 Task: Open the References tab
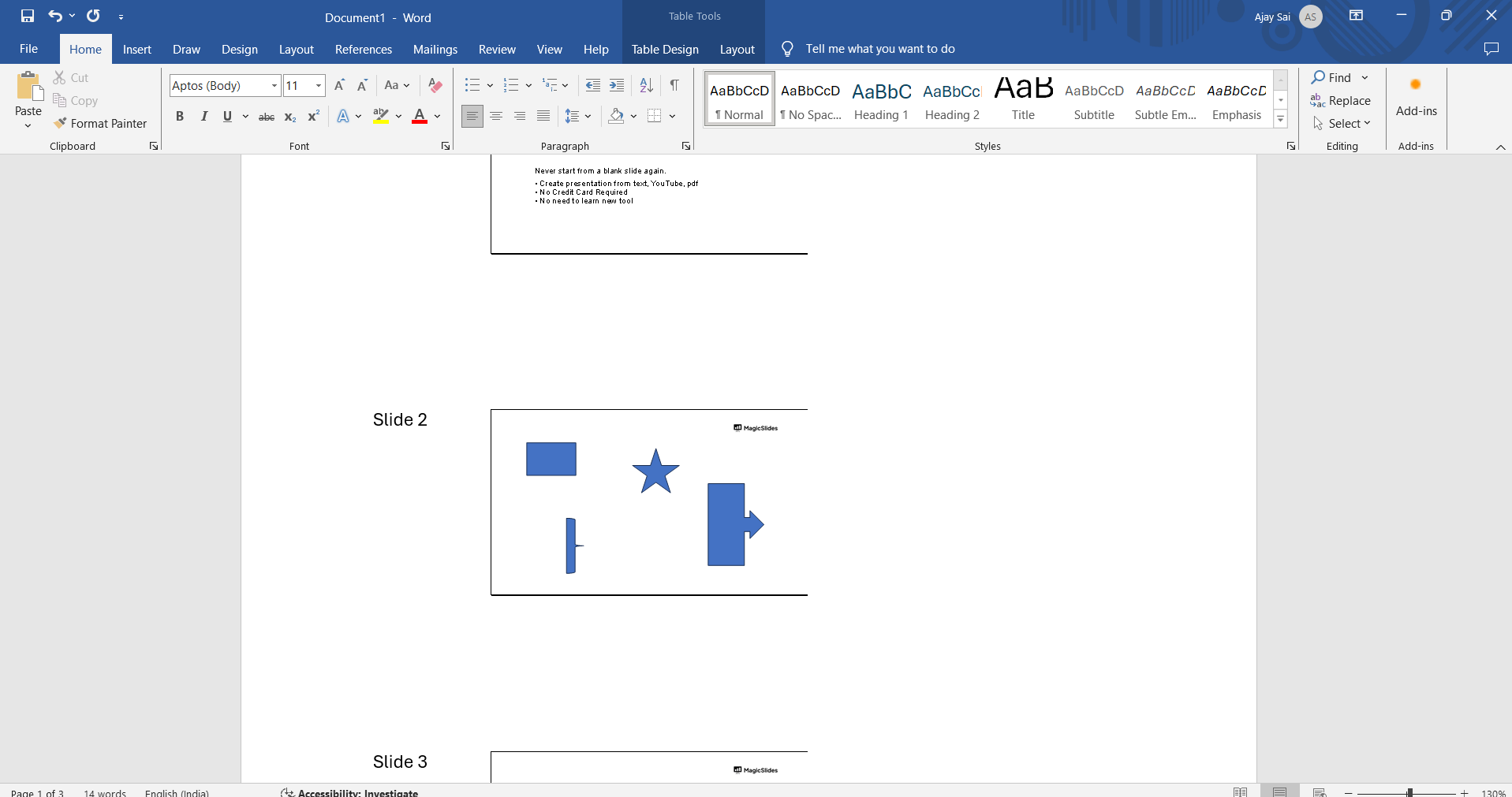[364, 49]
